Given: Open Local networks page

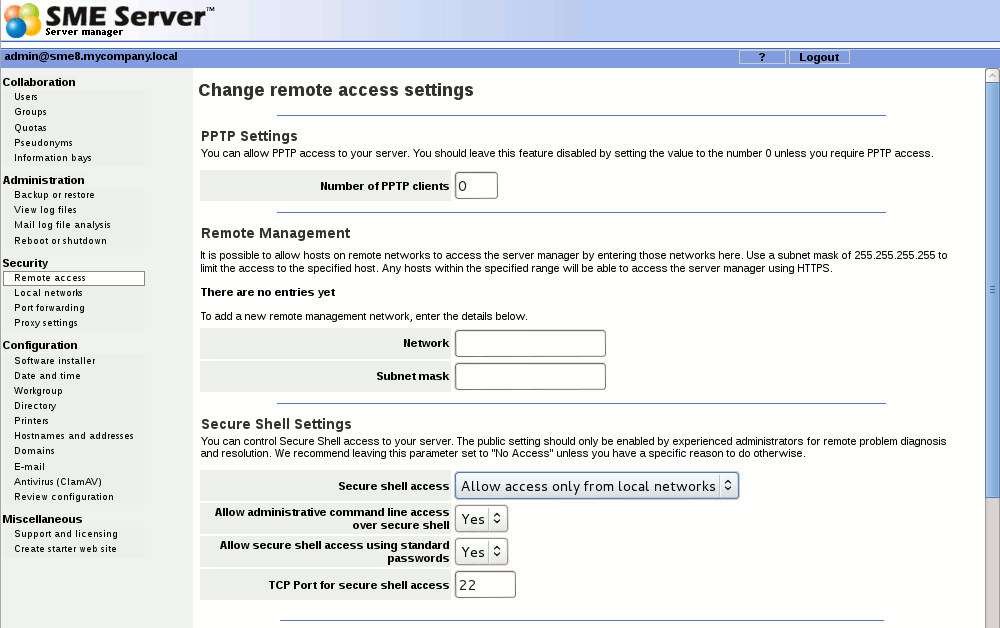Looking at the screenshot, I should point(48,293).
